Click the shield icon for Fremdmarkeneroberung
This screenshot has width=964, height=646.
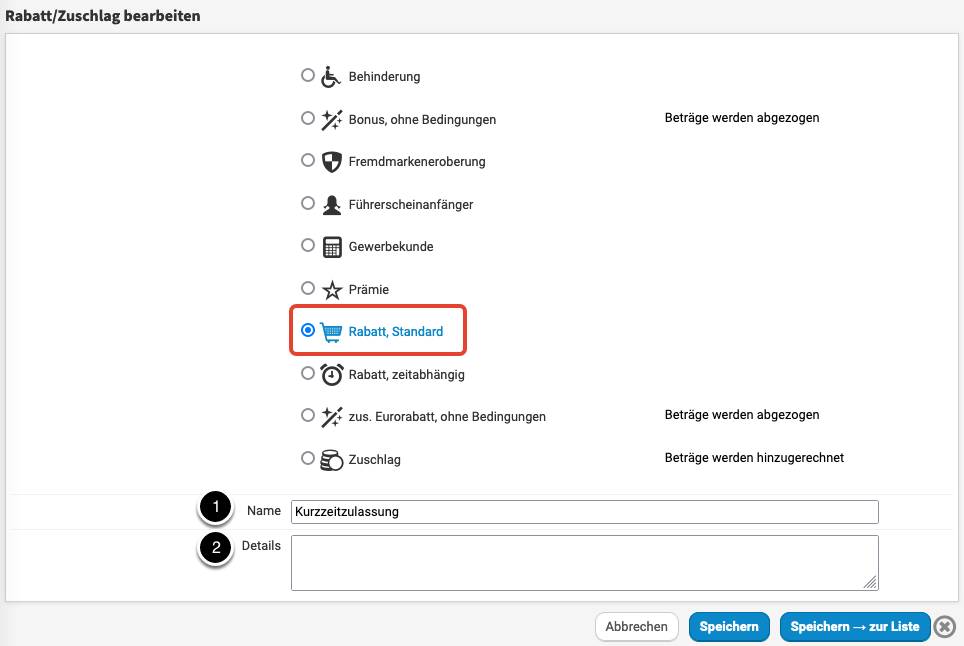331,161
